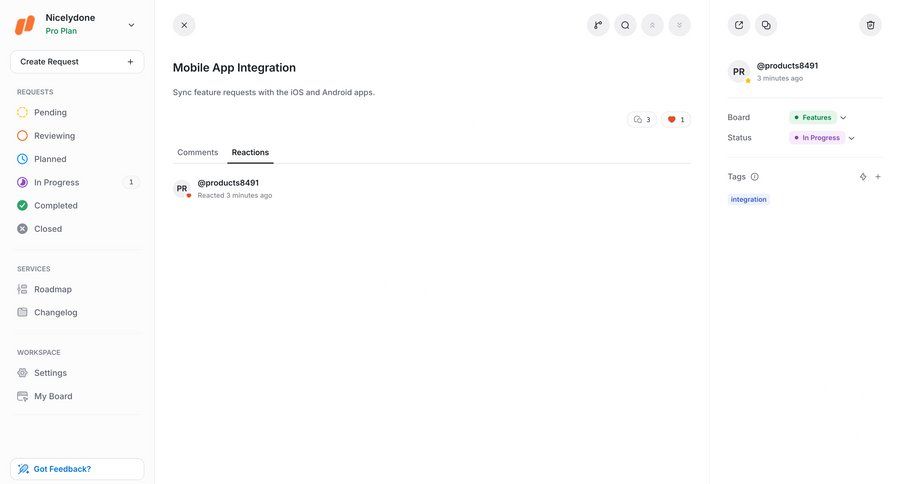Click the Create Request button
This screenshot has height=484, width=900.
pyautogui.click(x=77, y=62)
